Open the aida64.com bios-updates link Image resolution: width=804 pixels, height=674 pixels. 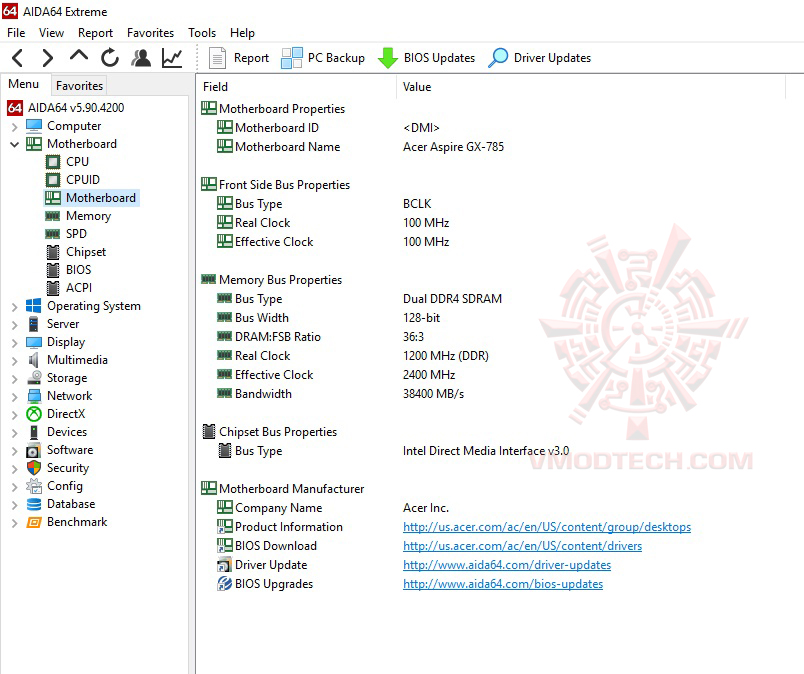click(502, 584)
